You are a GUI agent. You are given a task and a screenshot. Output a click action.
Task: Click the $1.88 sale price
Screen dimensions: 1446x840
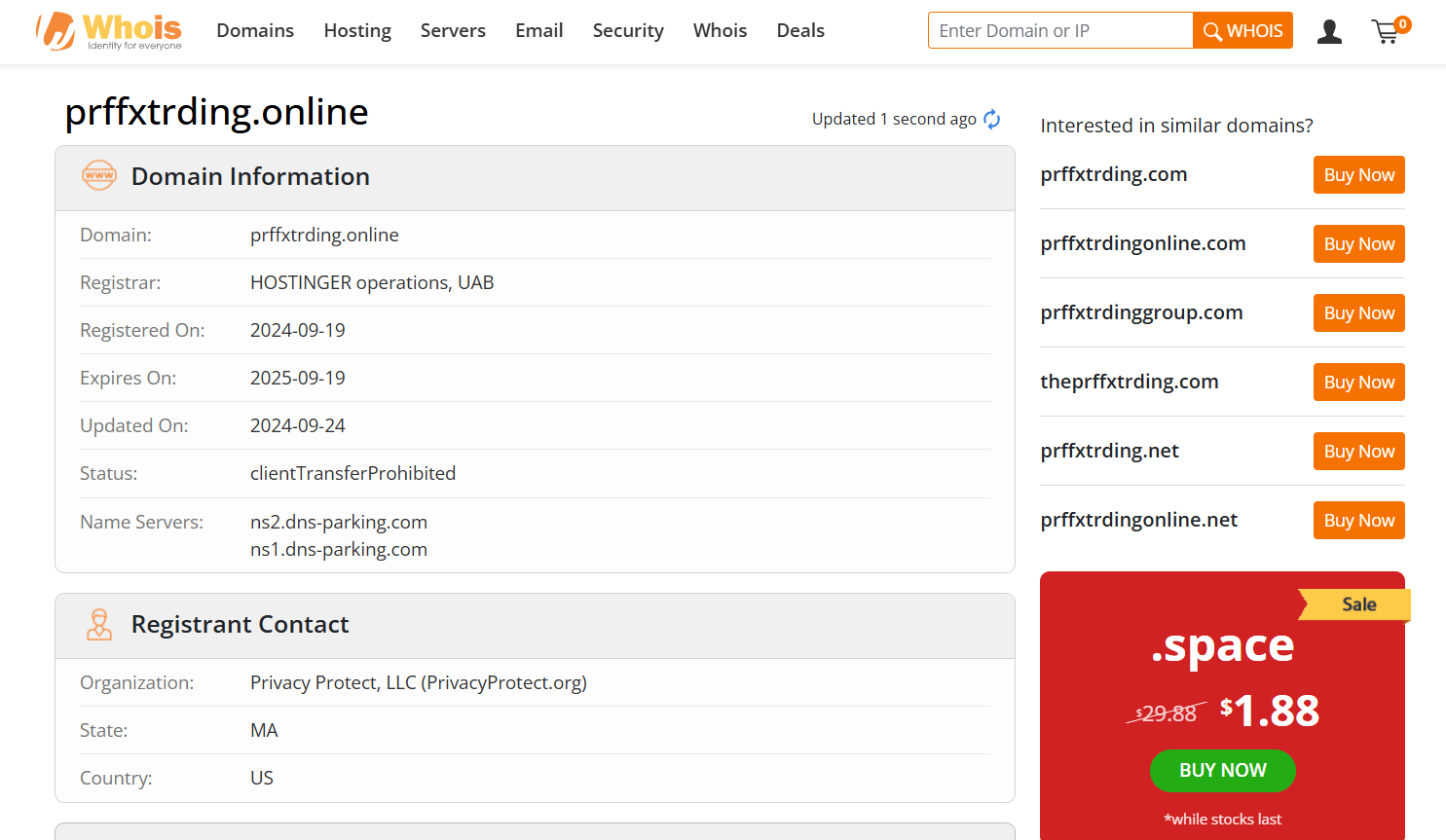click(x=1270, y=711)
